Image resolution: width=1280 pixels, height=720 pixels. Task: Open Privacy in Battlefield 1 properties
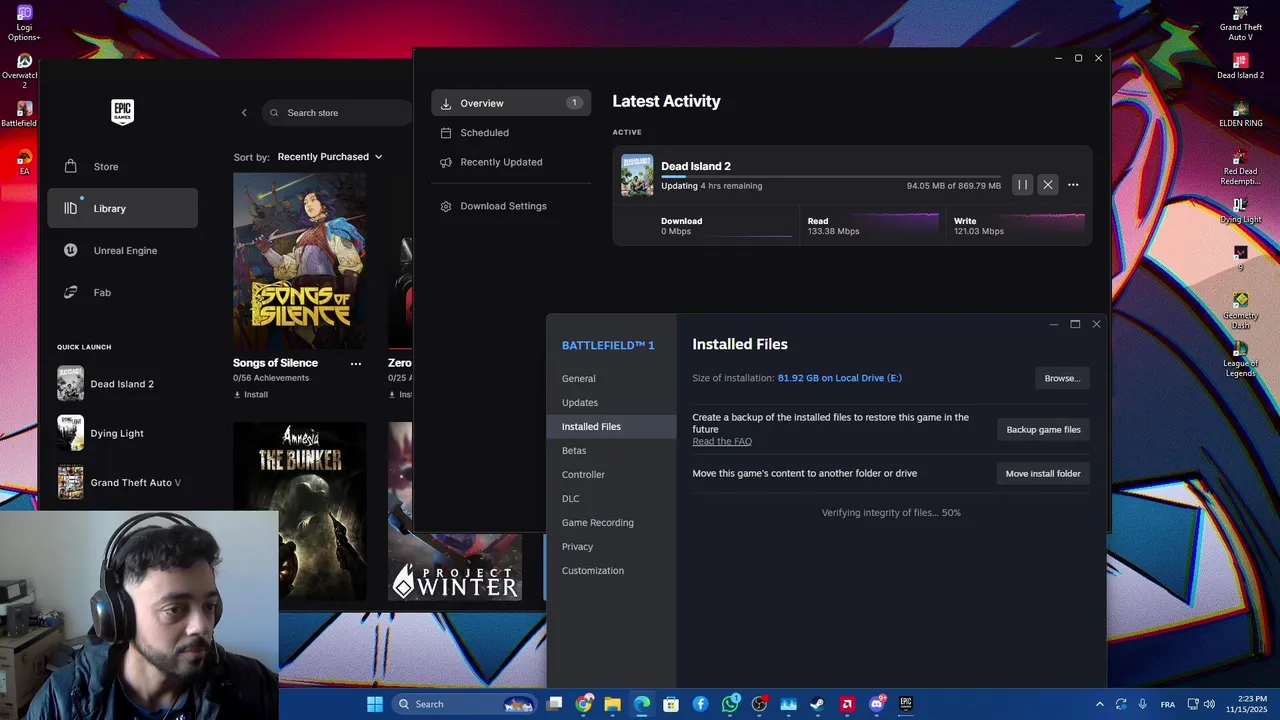[x=612, y=547]
